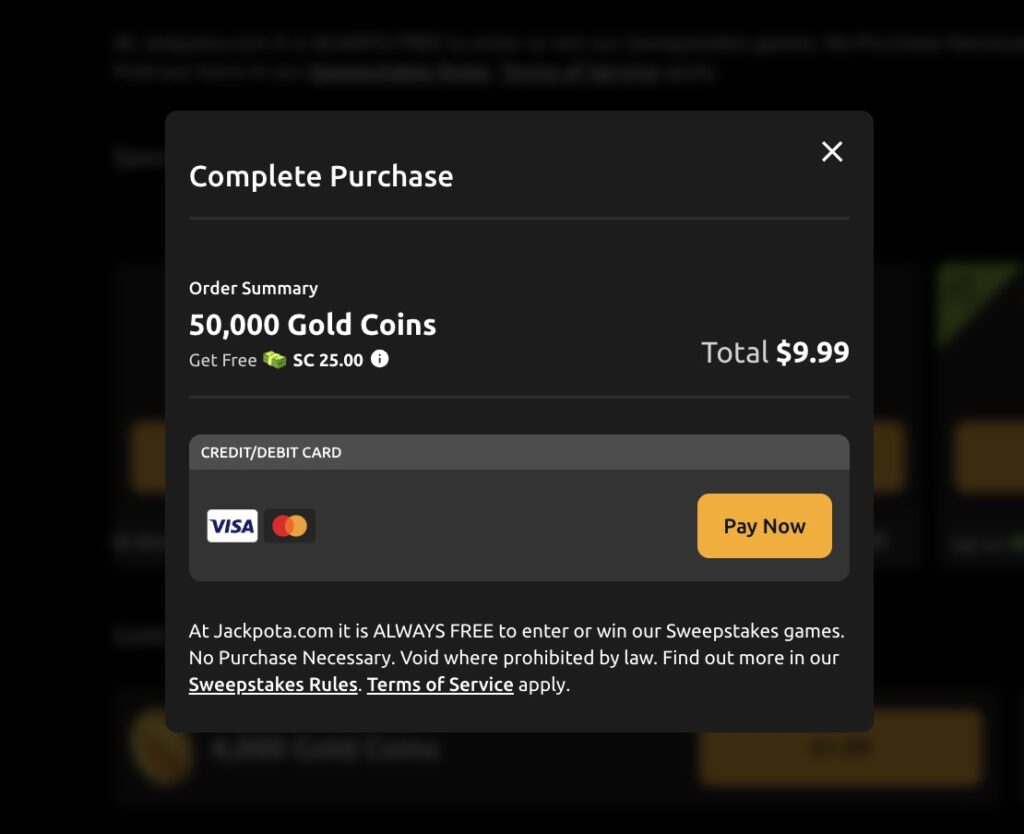Screen dimensions: 1024x834
Task: Click the green cash icon
Action: tap(275, 360)
